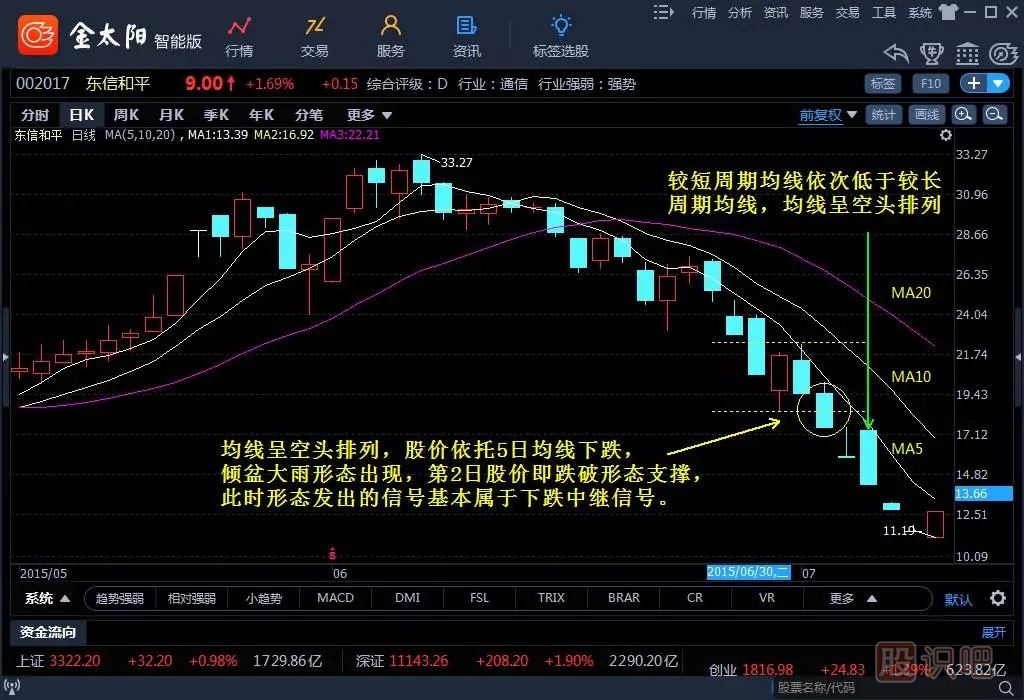Image resolution: width=1024 pixels, height=700 pixels.
Task: Expand 更多 for additional K-line periods
Action: pos(362,114)
